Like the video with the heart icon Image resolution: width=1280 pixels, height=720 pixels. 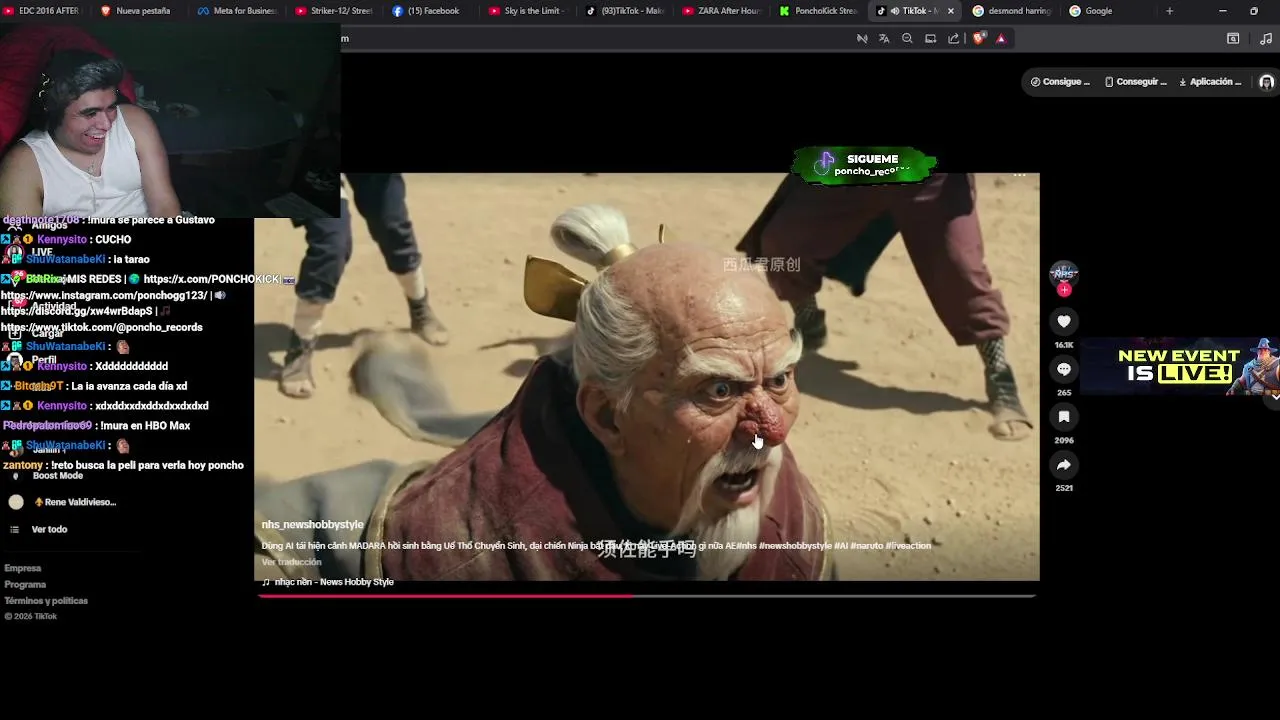1064,321
